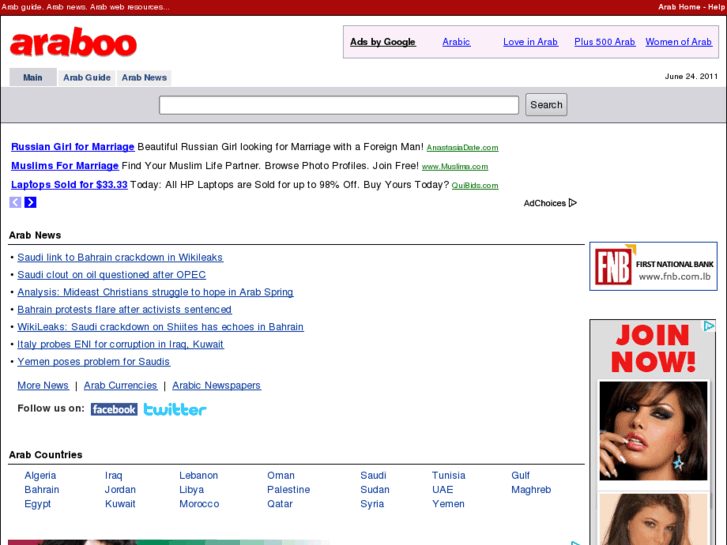Click the AdChoices corner icon on Join Now ad
The image size is (727, 545).
(709, 326)
